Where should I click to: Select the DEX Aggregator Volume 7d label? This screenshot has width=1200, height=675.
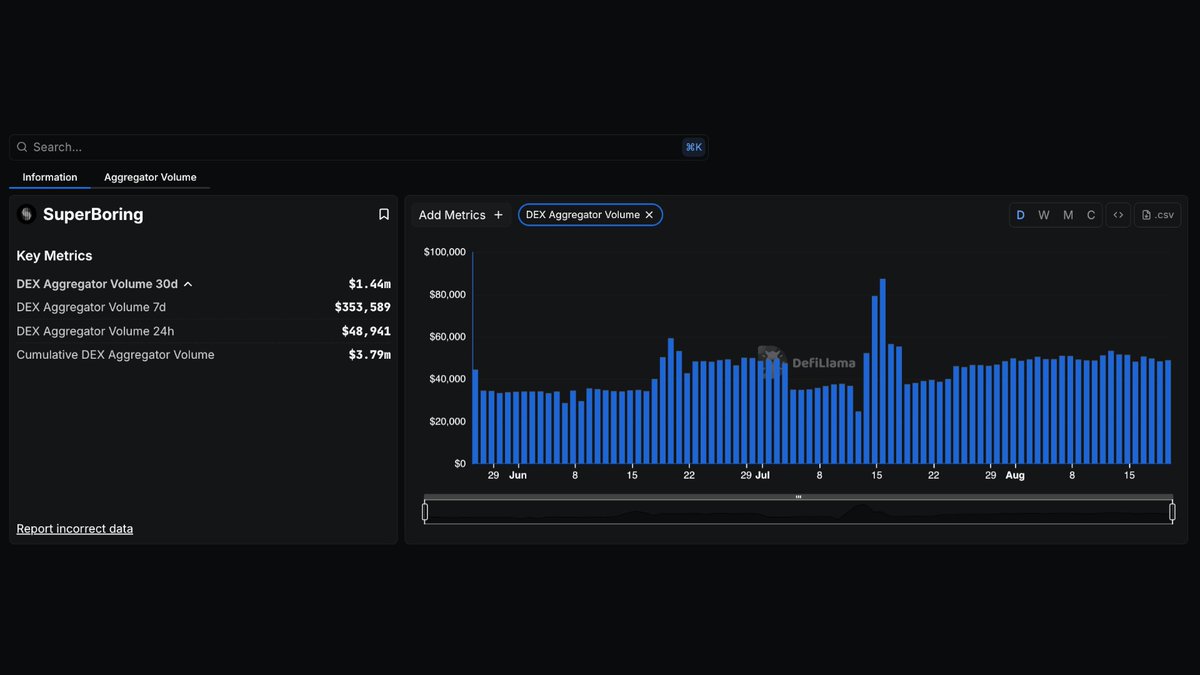tap(91, 307)
